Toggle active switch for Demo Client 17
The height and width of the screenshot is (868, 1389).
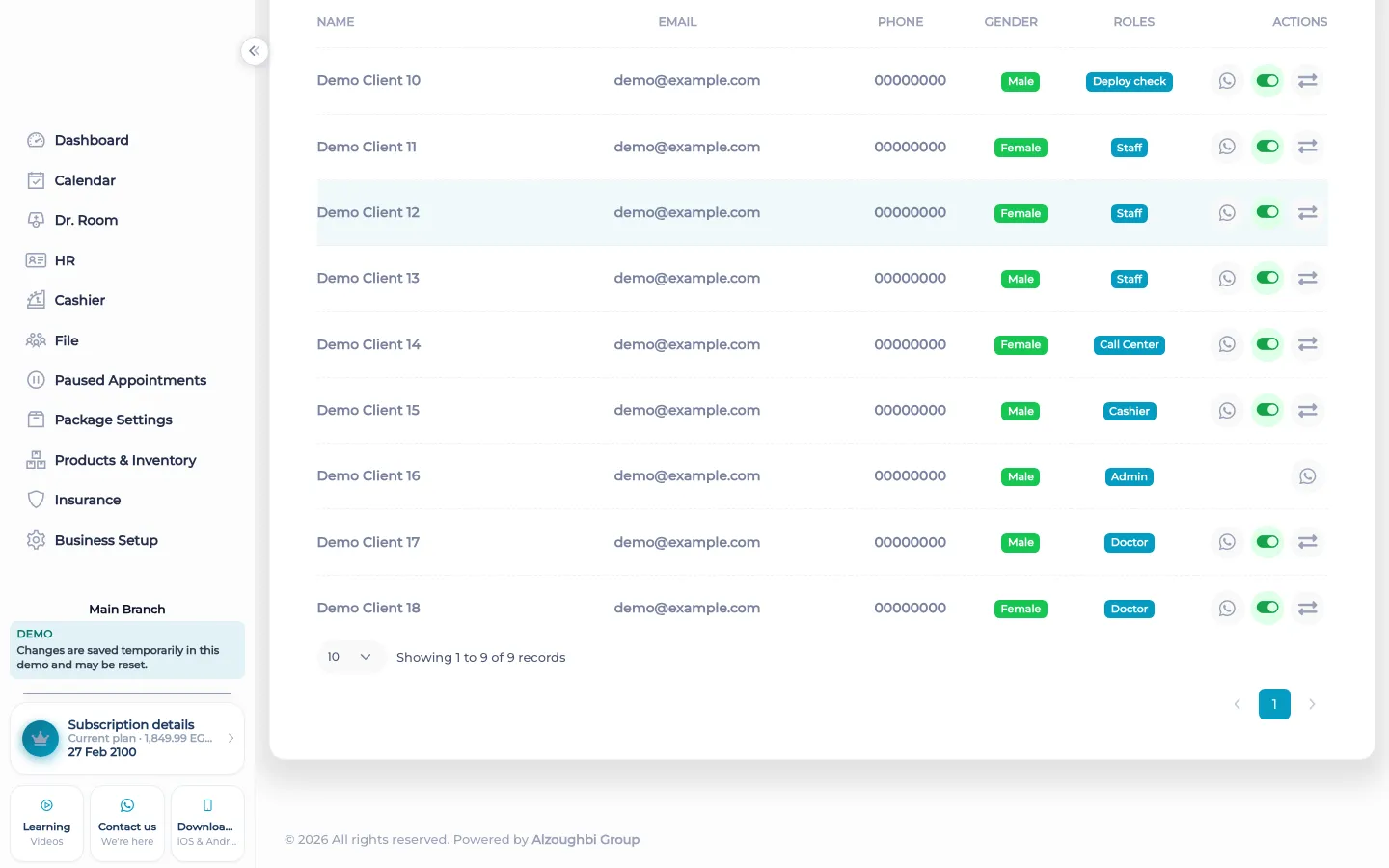coord(1267,542)
